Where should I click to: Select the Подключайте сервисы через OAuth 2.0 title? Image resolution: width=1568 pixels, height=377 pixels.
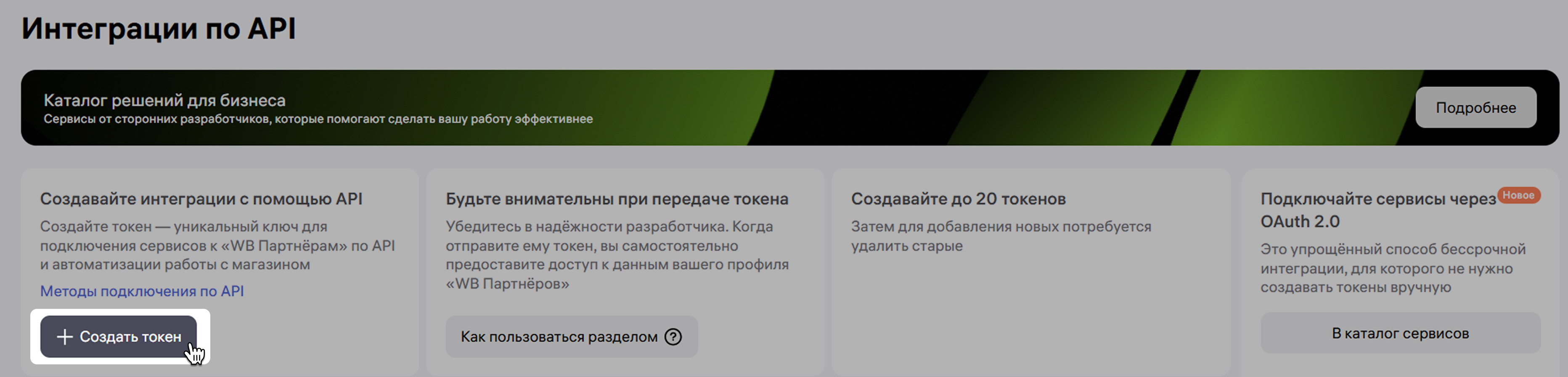coord(1377,210)
